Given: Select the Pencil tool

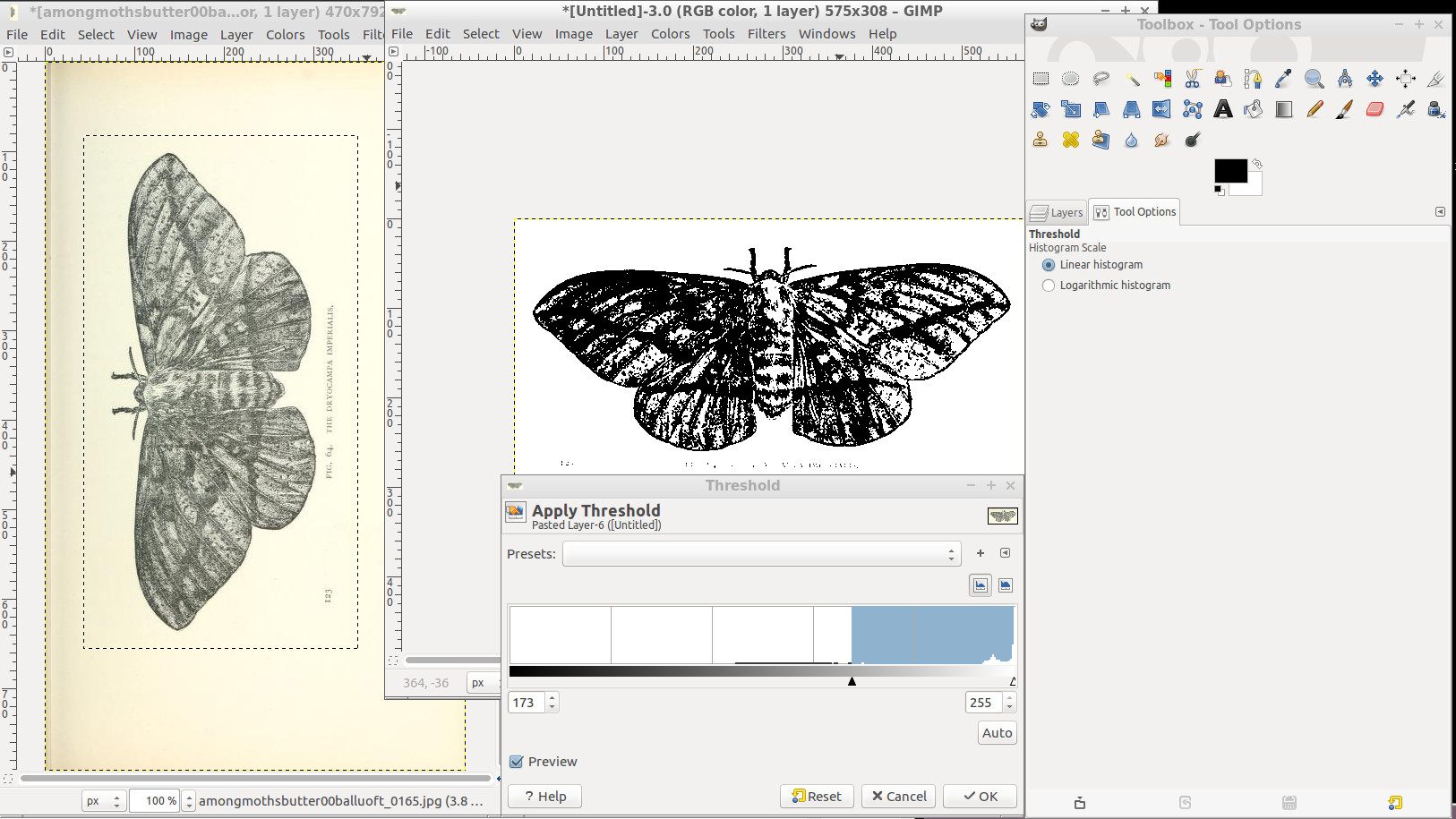Looking at the screenshot, I should pyautogui.click(x=1315, y=109).
